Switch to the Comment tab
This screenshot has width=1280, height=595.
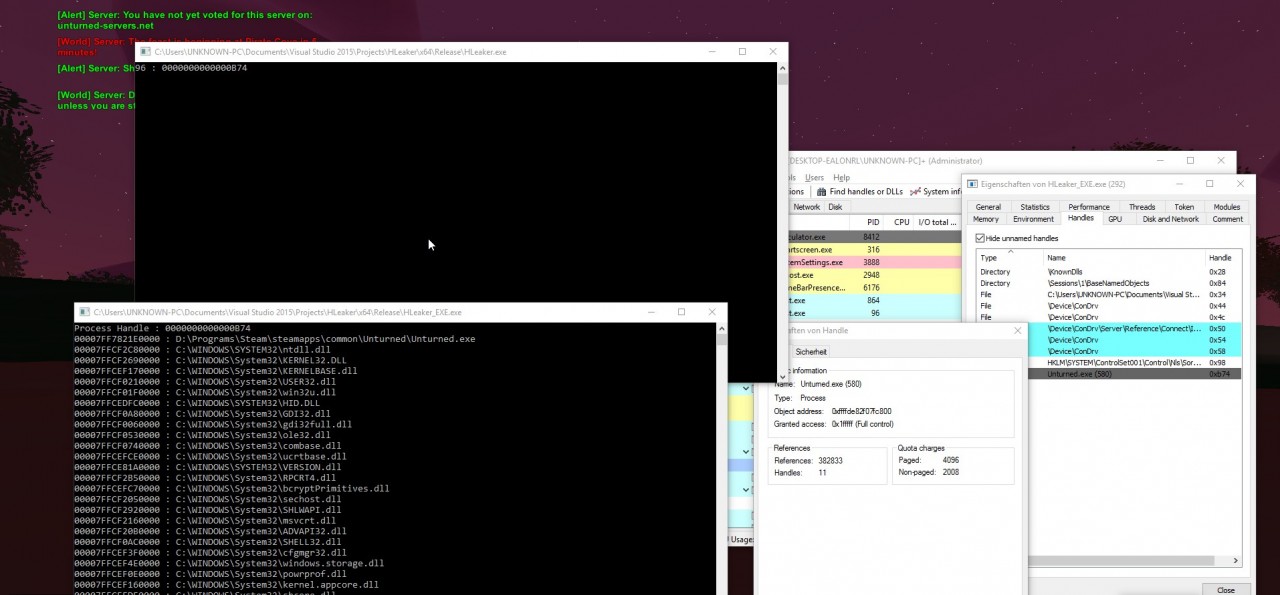point(1227,219)
